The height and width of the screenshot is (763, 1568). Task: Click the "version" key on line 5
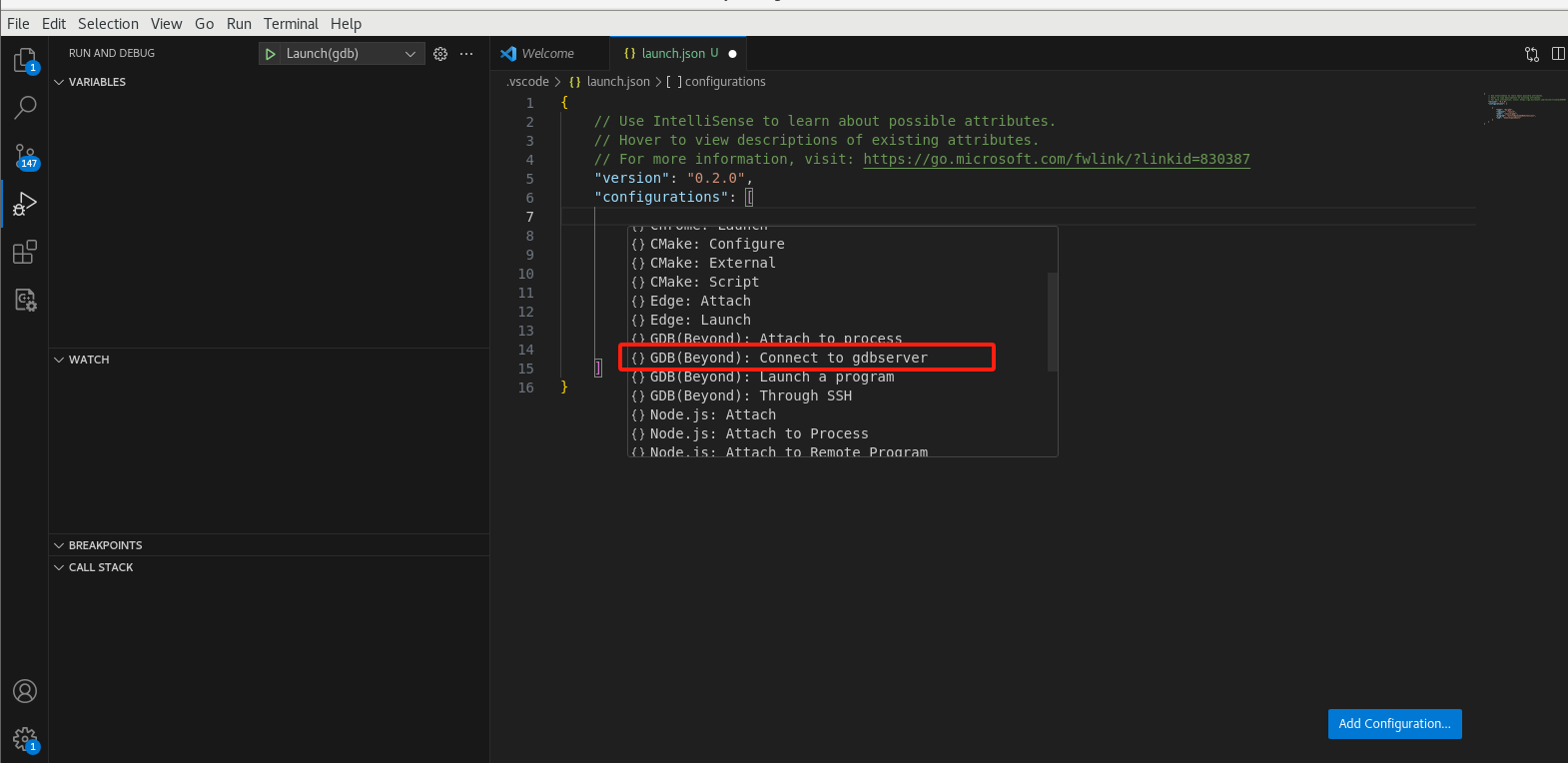point(632,179)
